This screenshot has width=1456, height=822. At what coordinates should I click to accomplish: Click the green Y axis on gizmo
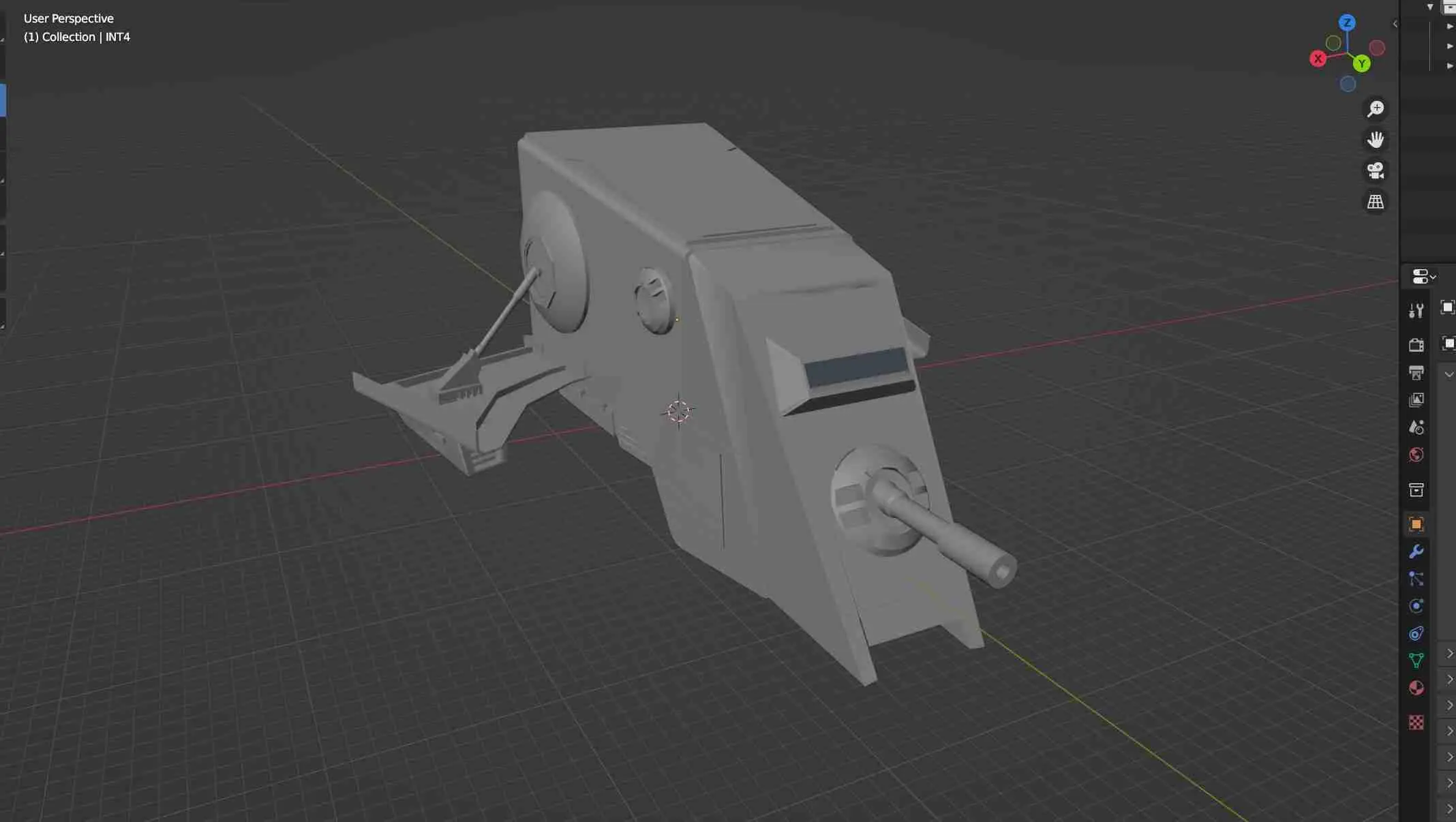1362,63
